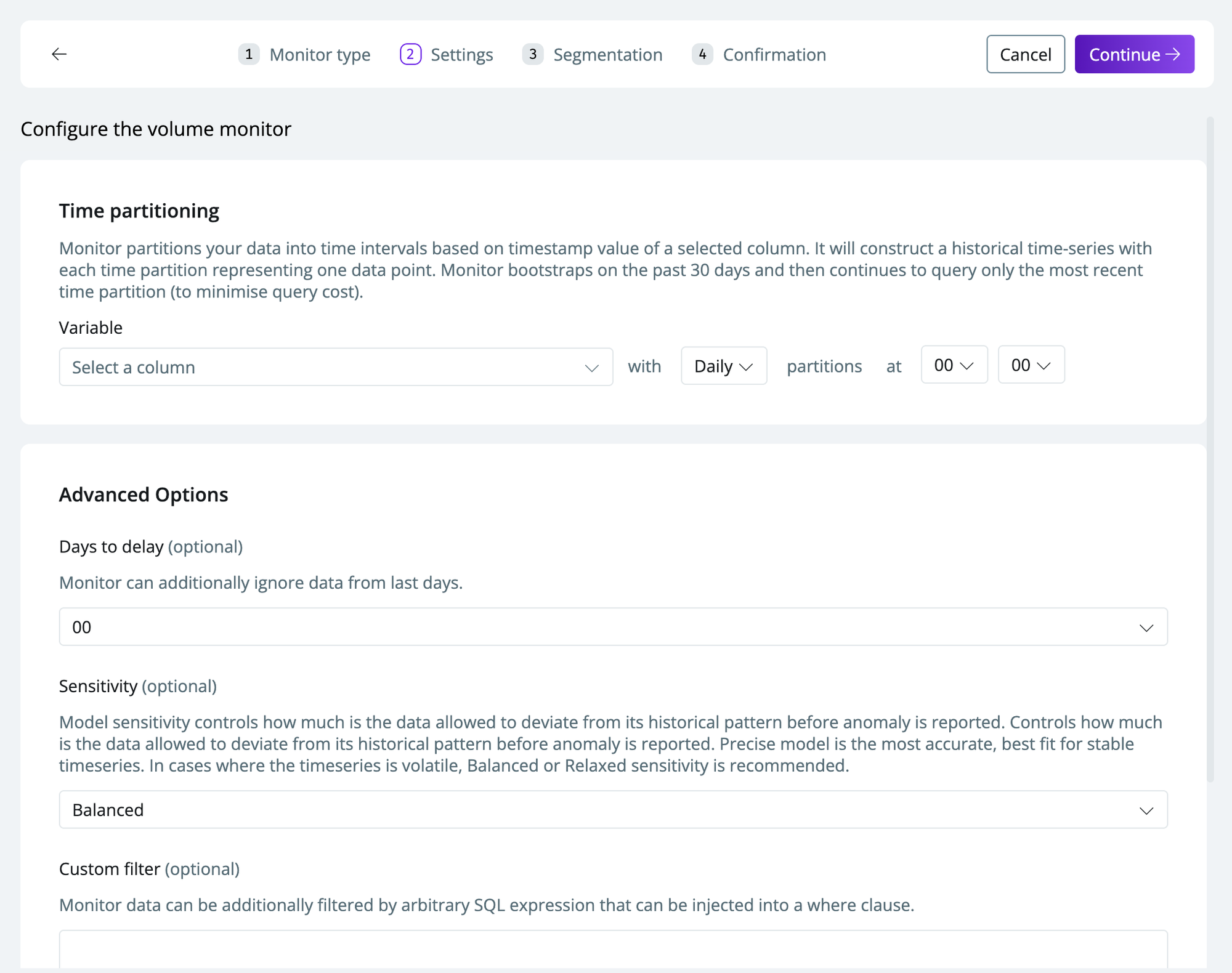
Task: Click chevron in Days to delay field
Action: pos(1146,628)
